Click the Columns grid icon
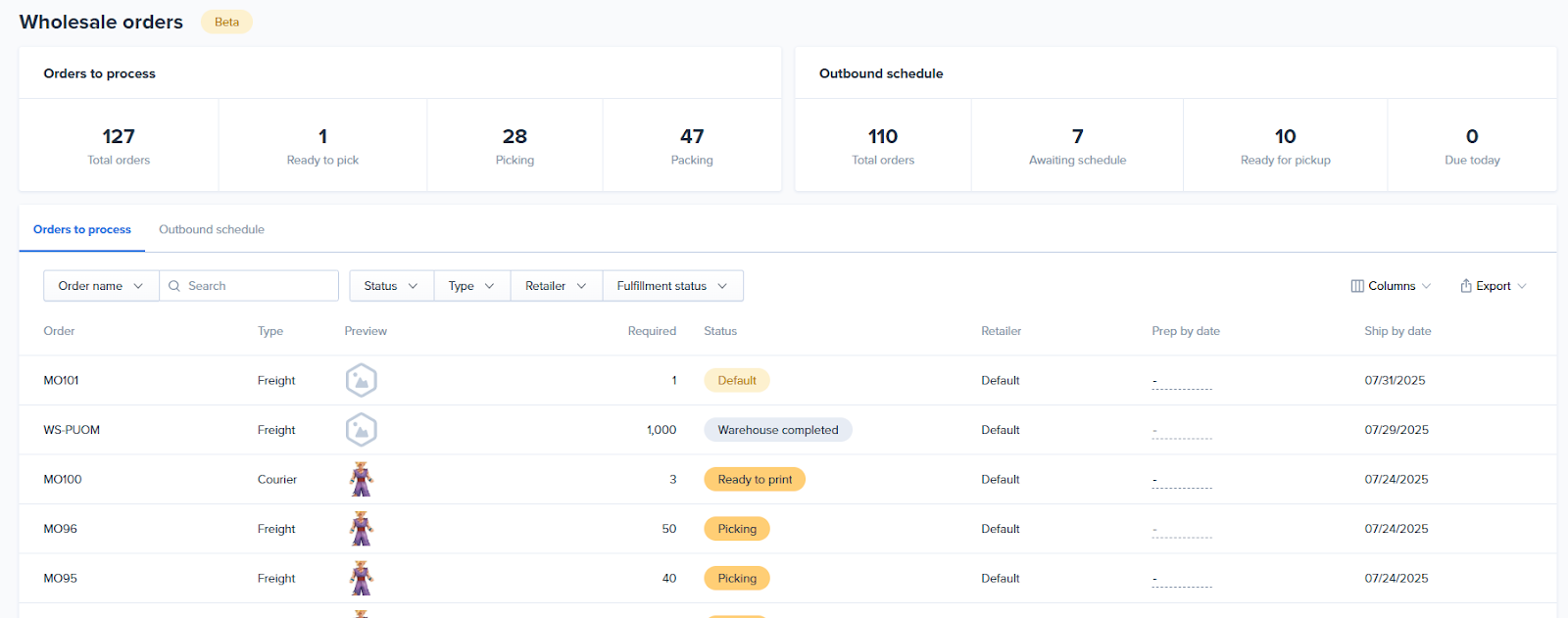The image size is (1568, 618). (x=1357, y=286)
